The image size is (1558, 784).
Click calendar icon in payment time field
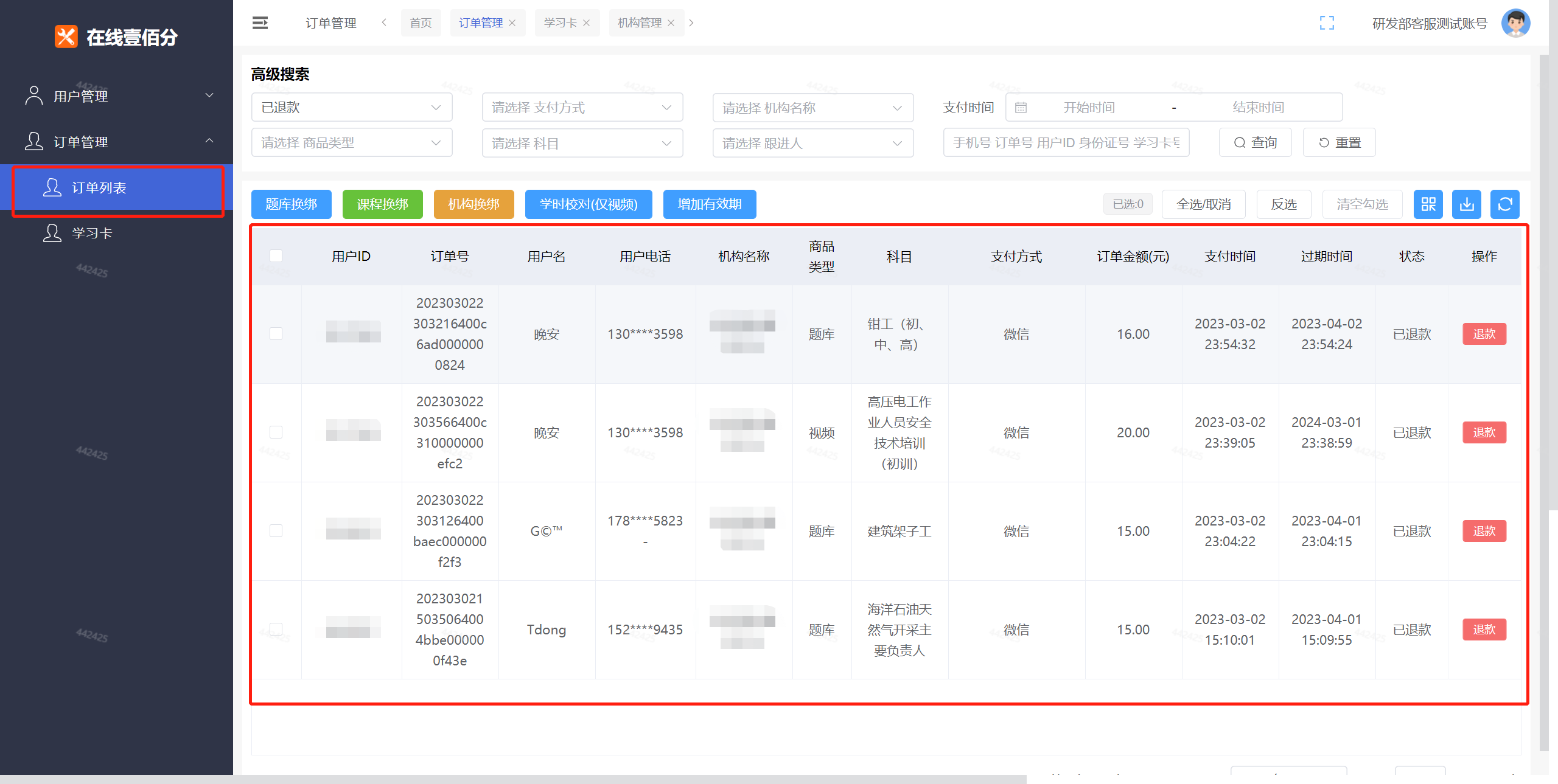click(1021, 108)
